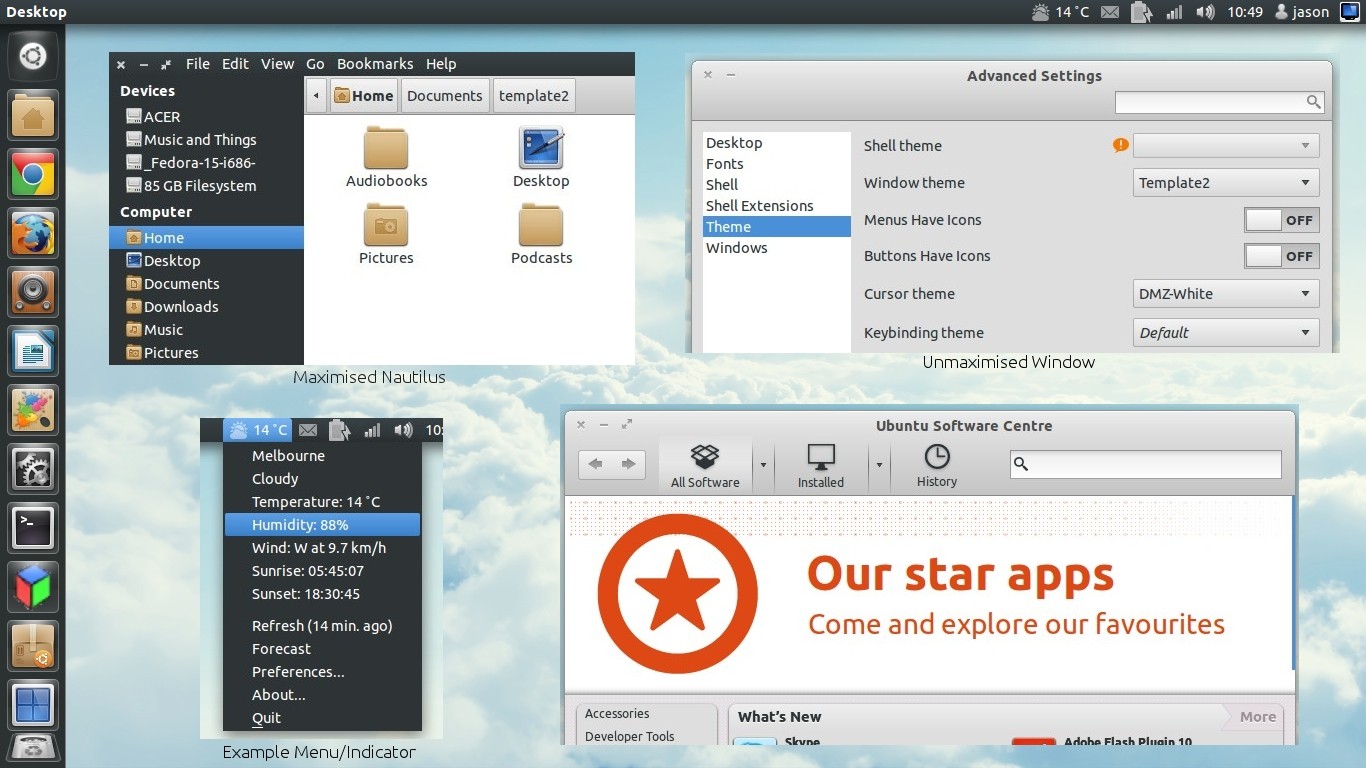Select Forecast in the weather menu
Screen dimensions: 1366x768
pos(322,649)
